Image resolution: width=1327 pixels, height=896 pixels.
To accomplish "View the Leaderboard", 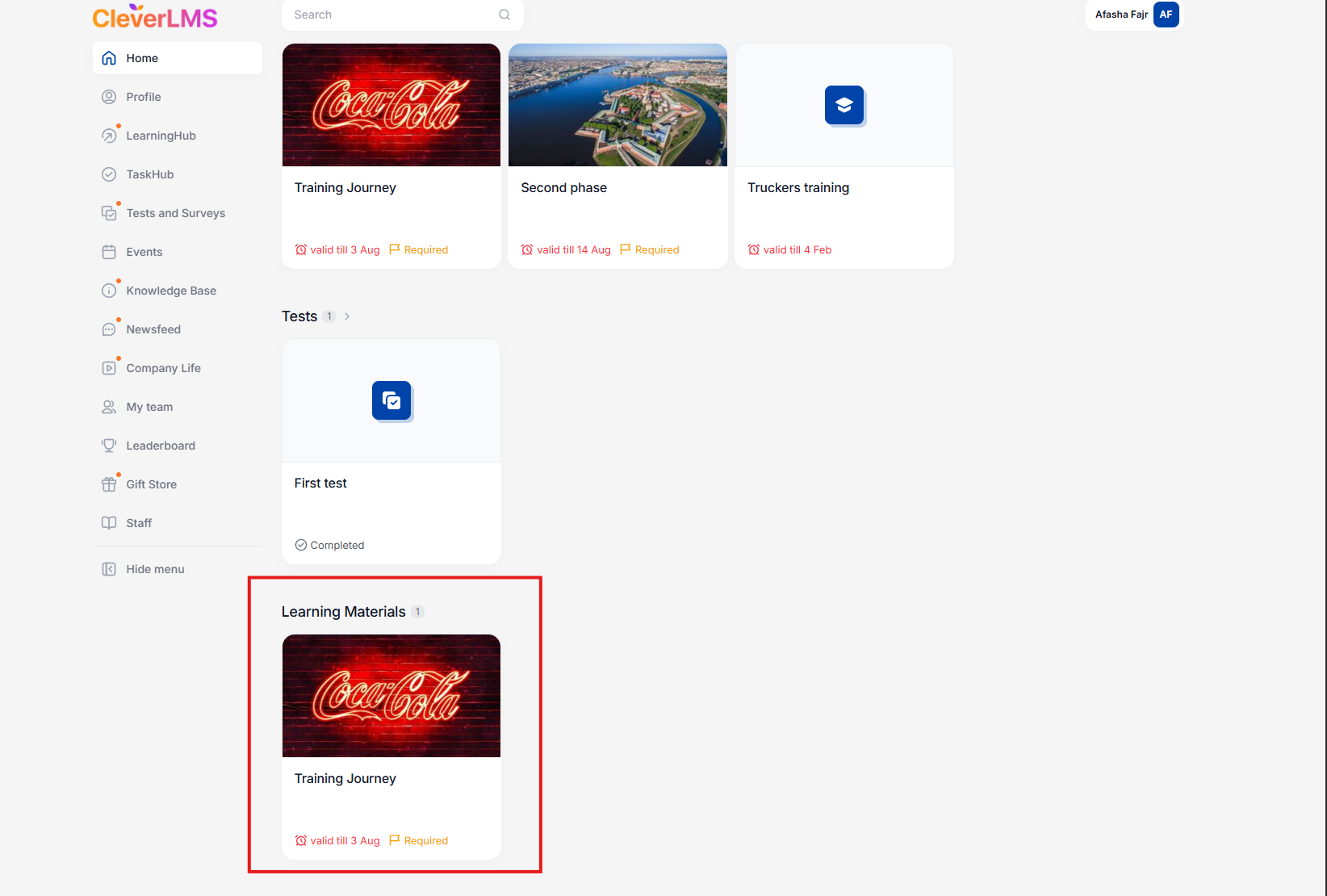I will pos(178,446).
